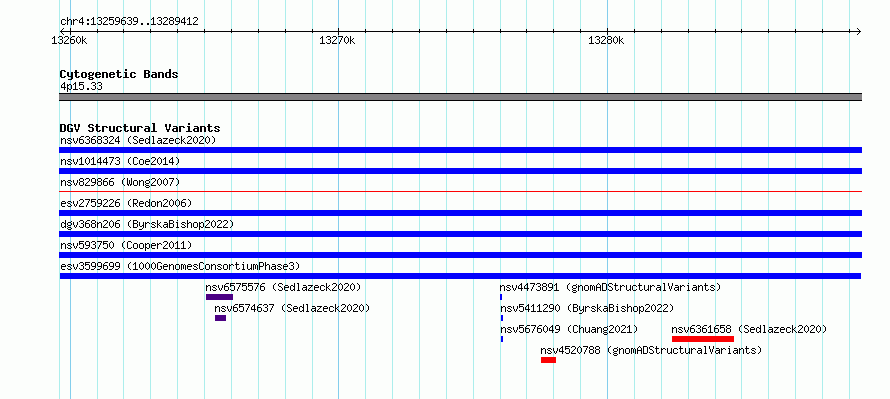Image resolution: width=890 pixels, height=399 pixels.
Task: Click the nsv829866 (Wong2007) label
Action: coord(120,182)
